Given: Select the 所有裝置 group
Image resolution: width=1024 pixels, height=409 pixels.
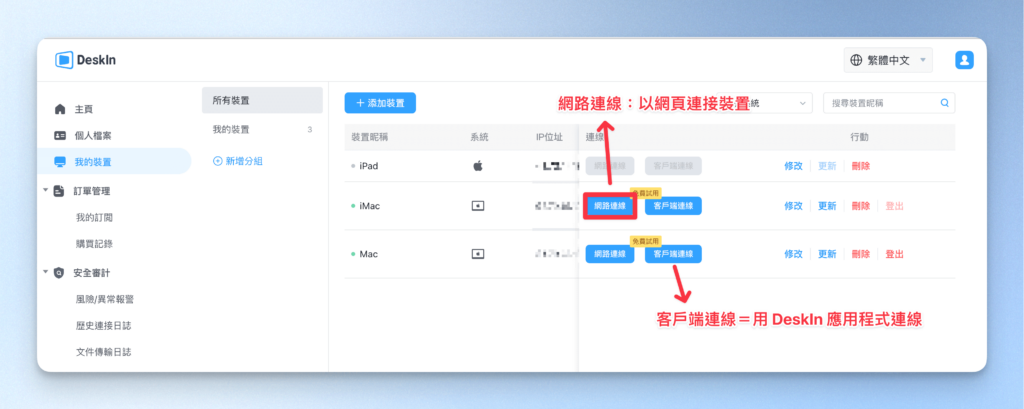Looking at the screenshot, I should tap(263, 101).
